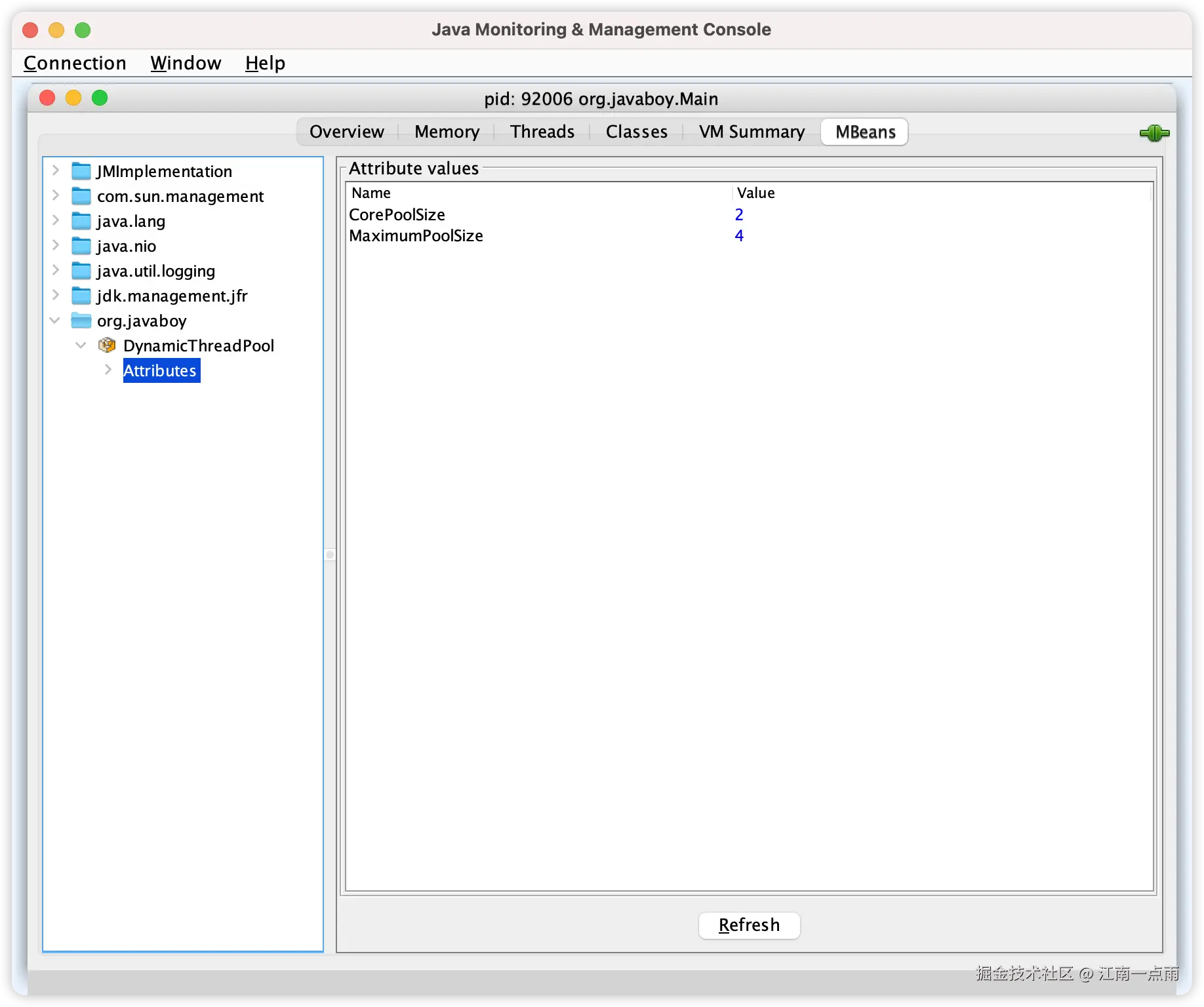Switch to the Classes tab
The height and width of the screenshot is (1007, 1204).
[637, 132]
